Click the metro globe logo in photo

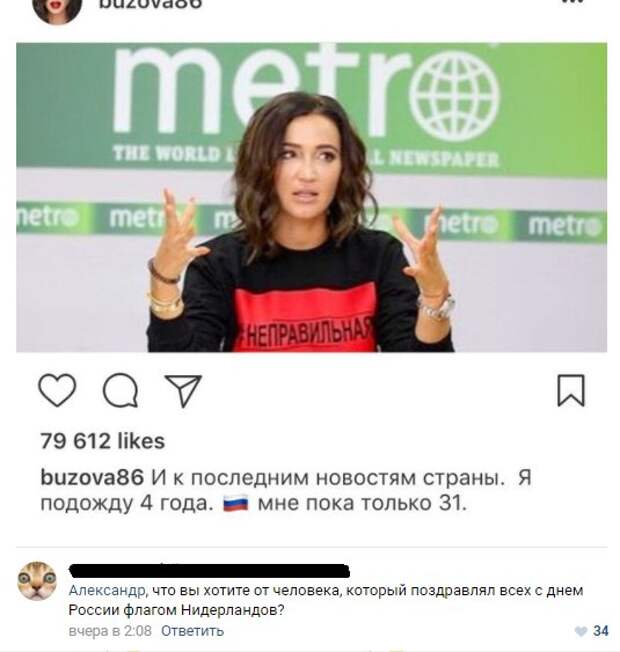[454, 96]
